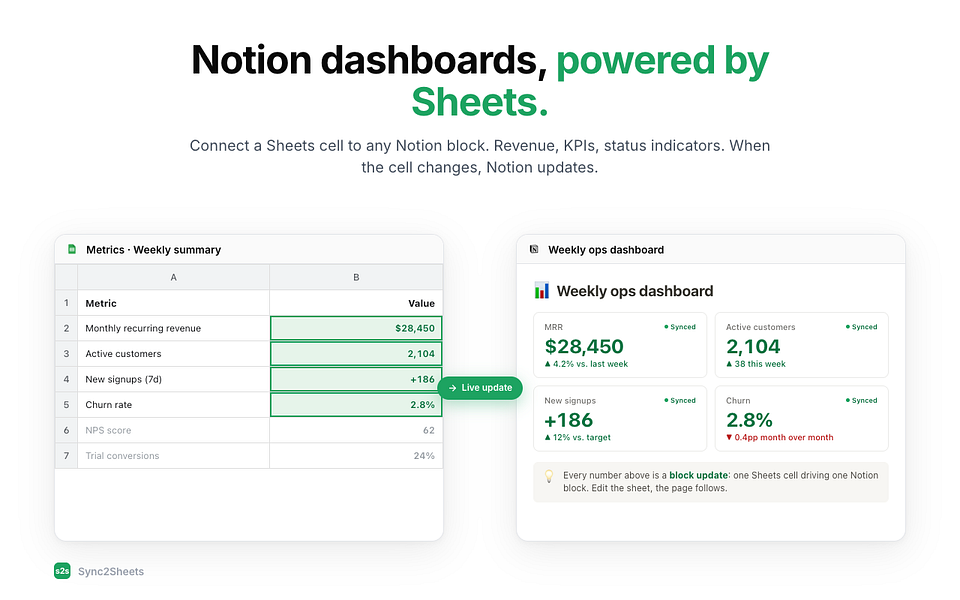
Task: Select the 2.8% cell in the sheet
Action: (356, 405)
